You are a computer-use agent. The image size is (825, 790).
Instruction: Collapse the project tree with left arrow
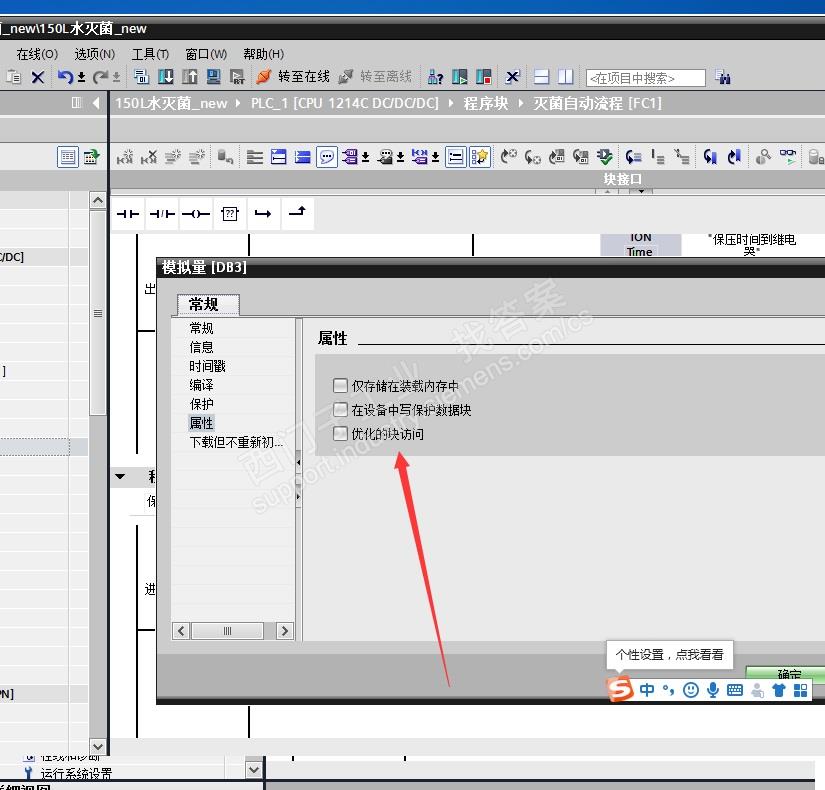click(96, 103)
